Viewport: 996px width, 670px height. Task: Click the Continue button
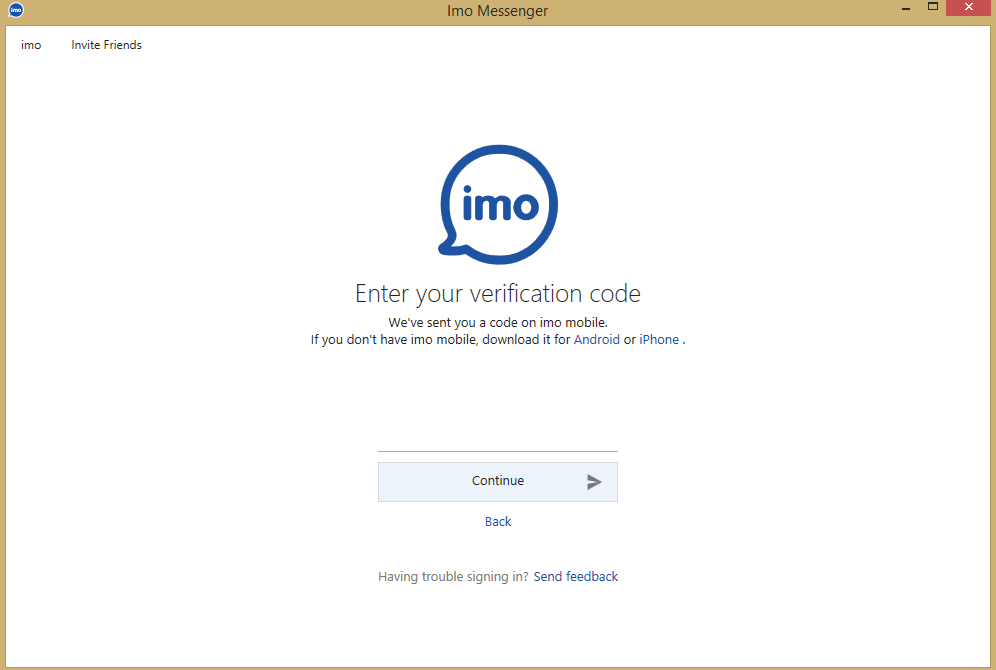(498, 482)
